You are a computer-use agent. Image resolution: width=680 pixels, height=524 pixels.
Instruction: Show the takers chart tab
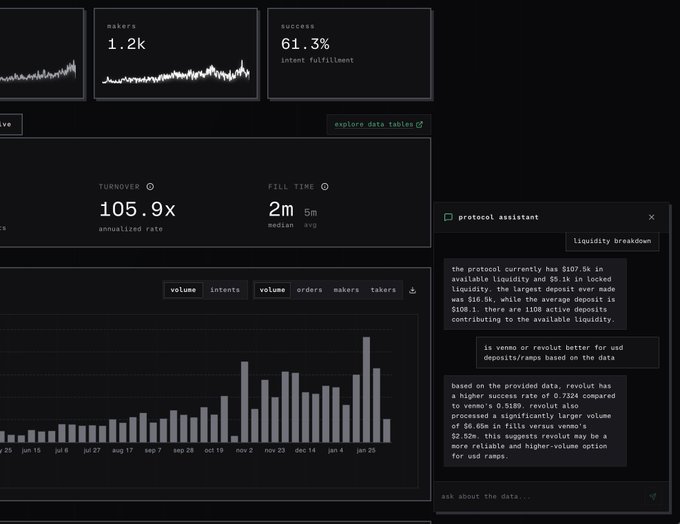pos(383,290)
